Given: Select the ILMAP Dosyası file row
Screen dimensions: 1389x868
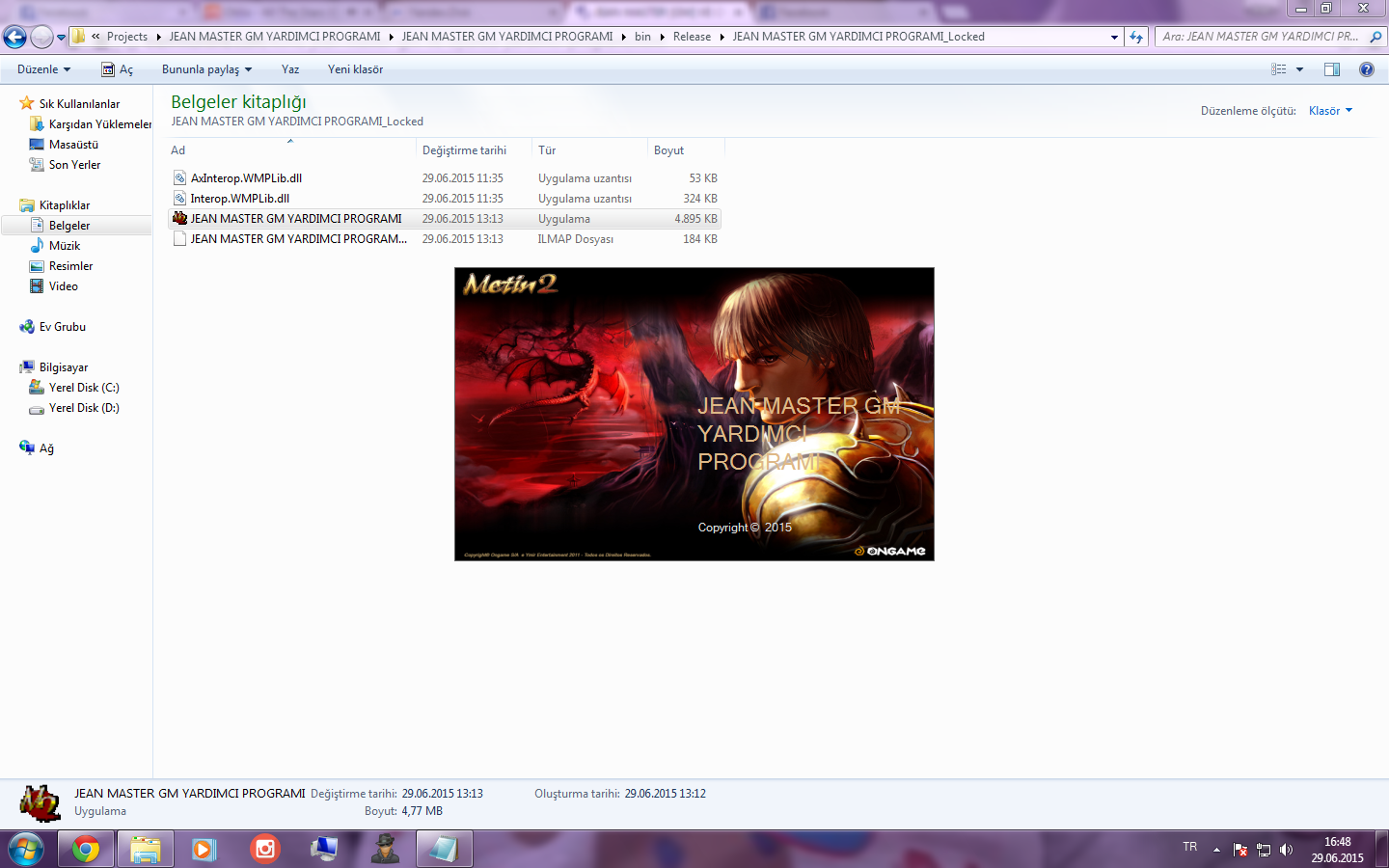Looking at the screenshot, I should 445,239.
